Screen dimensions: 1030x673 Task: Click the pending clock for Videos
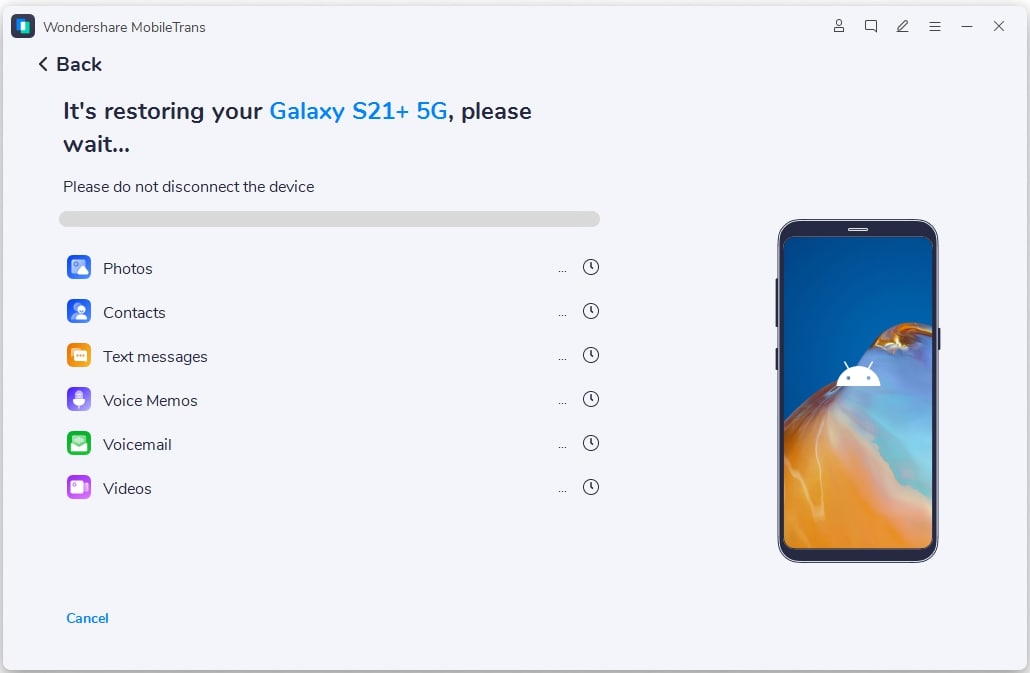(x=591, y=487)
